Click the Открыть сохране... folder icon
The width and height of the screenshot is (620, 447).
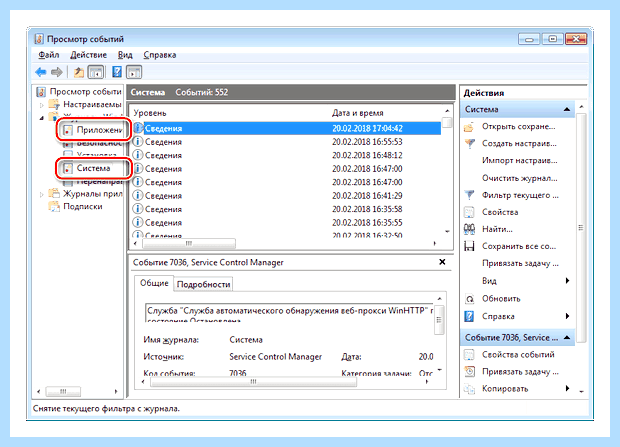[469, 127]
